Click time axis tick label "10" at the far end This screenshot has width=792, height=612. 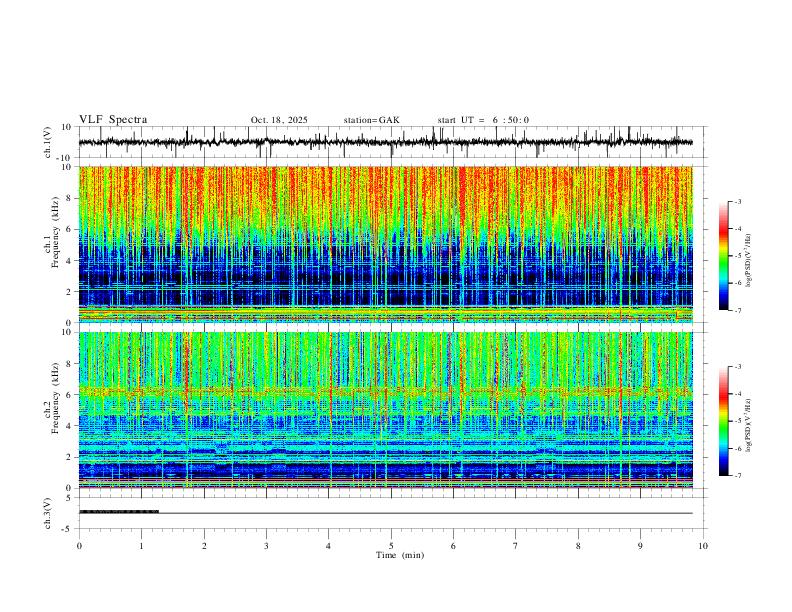coord(703,546)
